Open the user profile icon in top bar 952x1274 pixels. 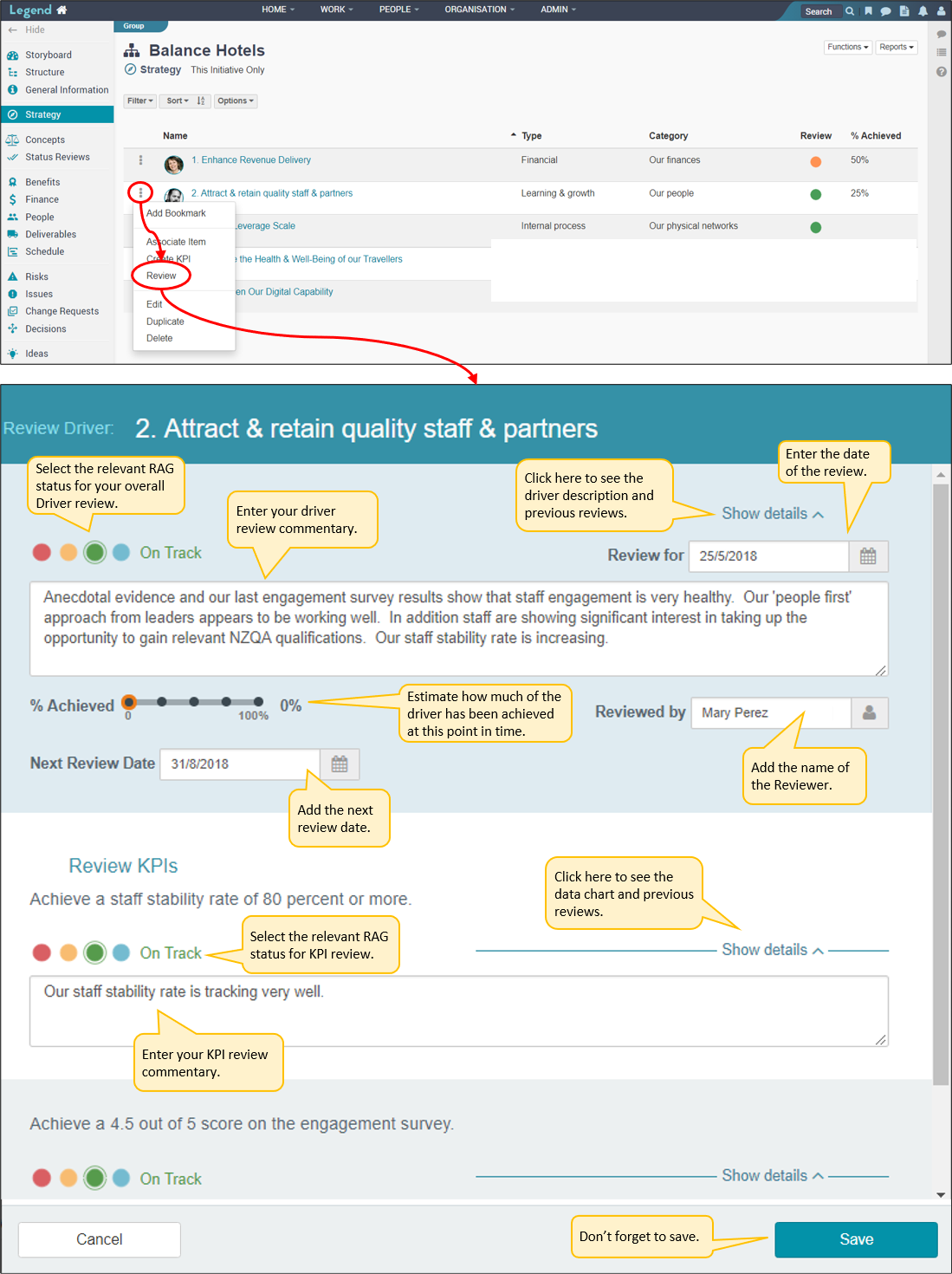942,11
